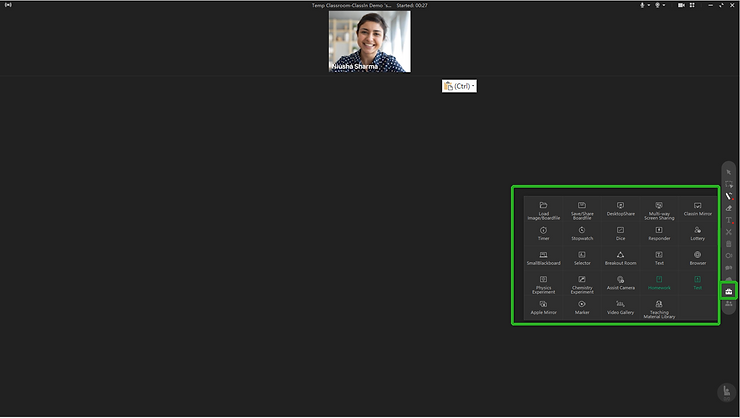The height and width of the screenshot is (418, 740).
Task: Open the SmallBlackboard tool
Action: pyautogui.click(x=543, y=258)
